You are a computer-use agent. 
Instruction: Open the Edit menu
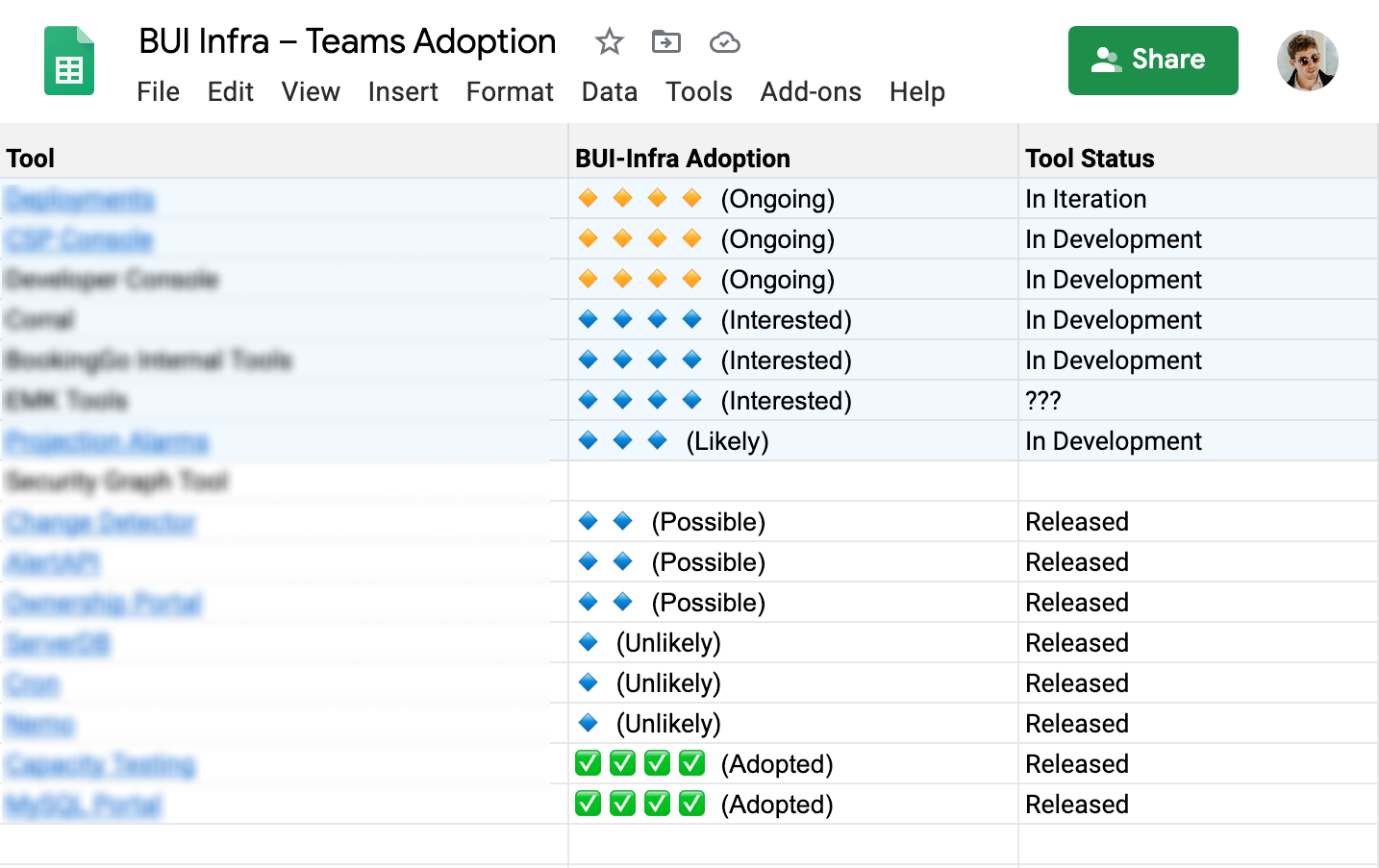230,92
